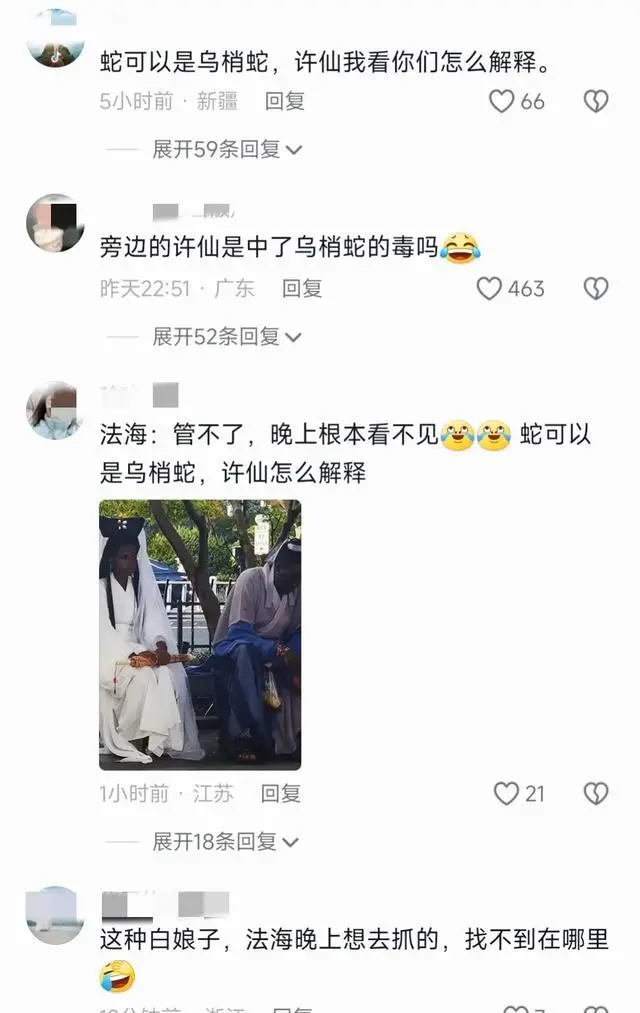Like the 江苏 comment with 21 likes

[506, 793]
